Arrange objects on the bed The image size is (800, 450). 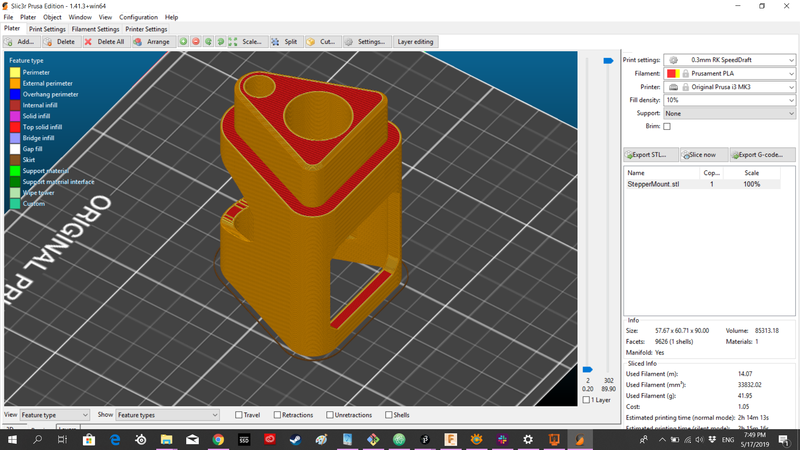152,42
